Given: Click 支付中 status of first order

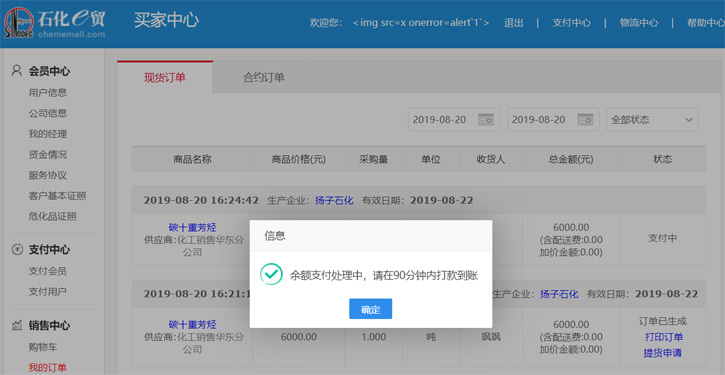Looking at the screenshot, I should [663, 238].
